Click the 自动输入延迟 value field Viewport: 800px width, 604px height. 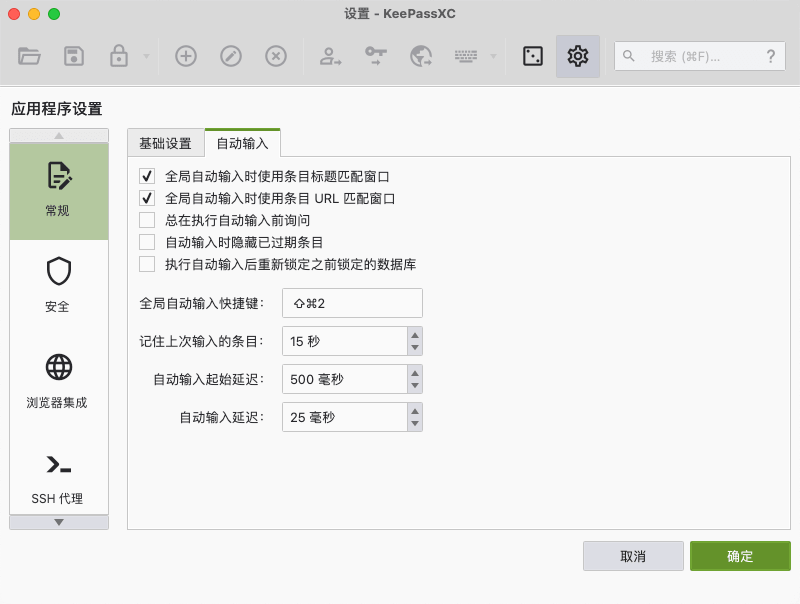(345, 417)
